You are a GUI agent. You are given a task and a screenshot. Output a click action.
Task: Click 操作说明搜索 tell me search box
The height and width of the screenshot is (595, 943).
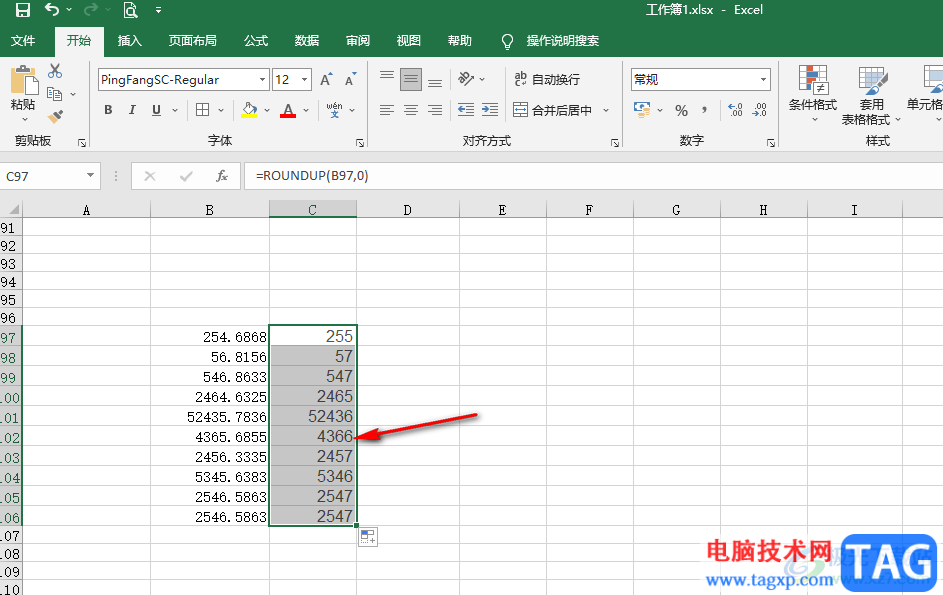click(x=562, y=41)
